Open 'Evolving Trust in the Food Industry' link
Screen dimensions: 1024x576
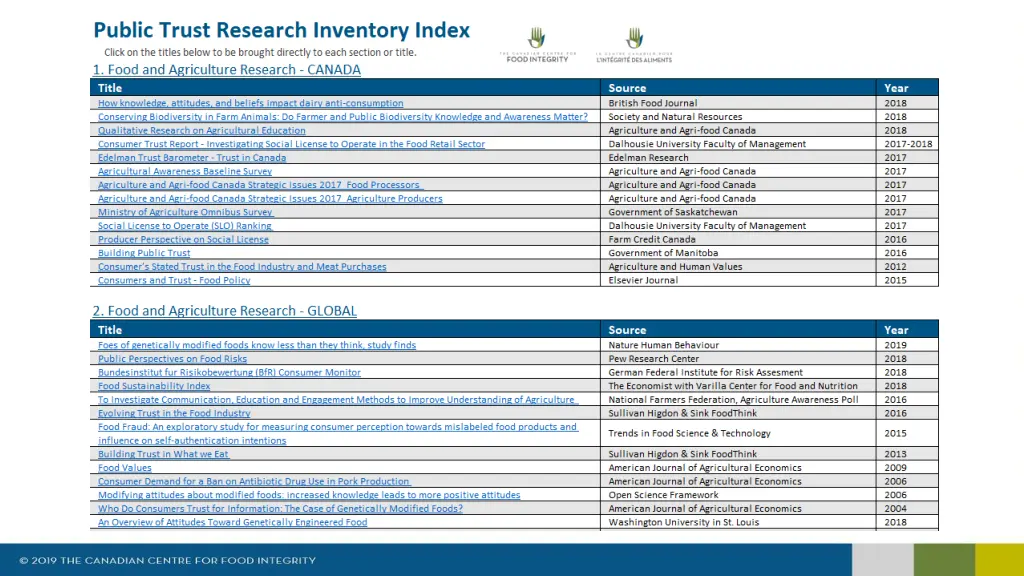(x=174, y=414)
